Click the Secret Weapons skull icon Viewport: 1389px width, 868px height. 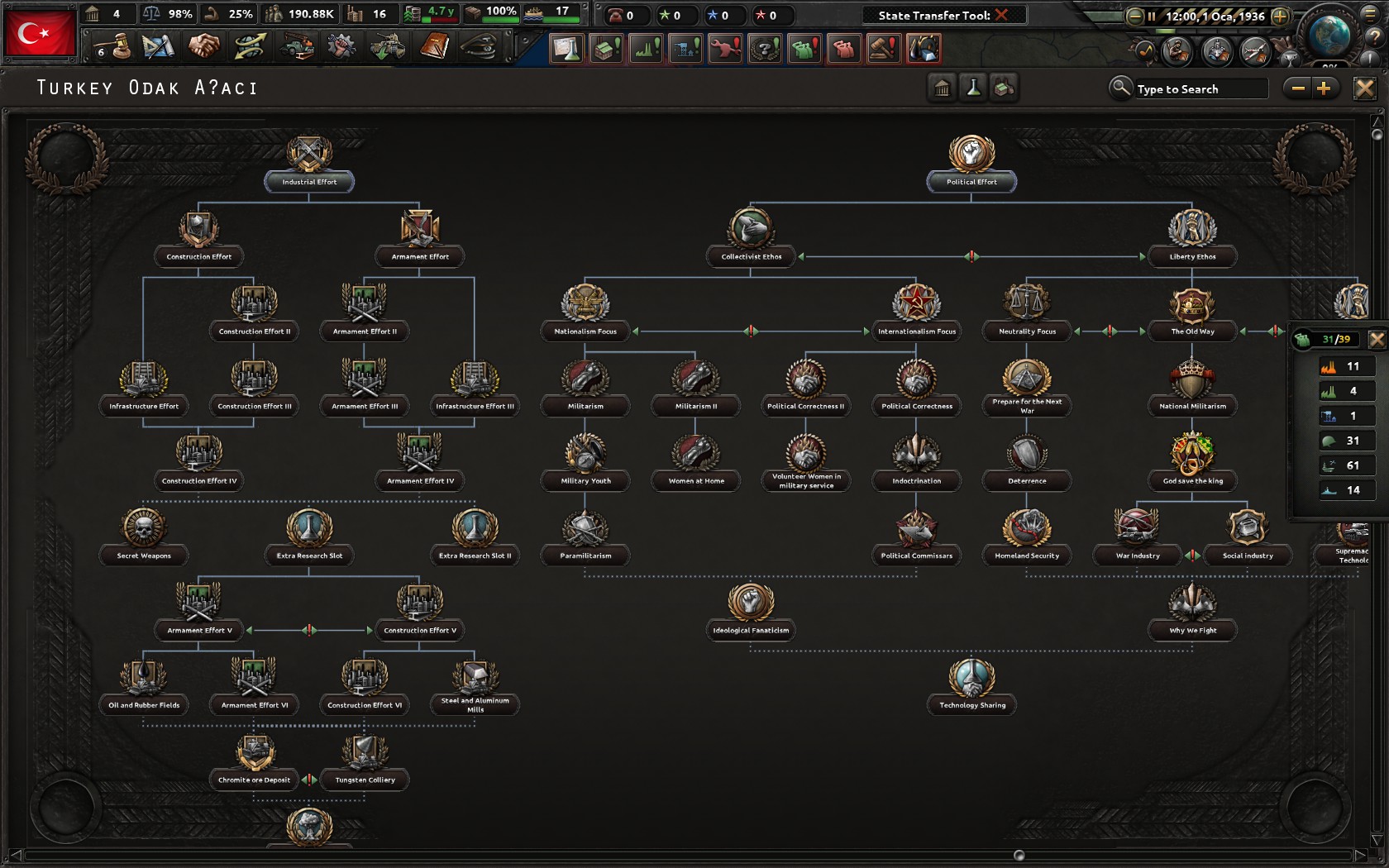pyautogui.click(x=144, y=527)
